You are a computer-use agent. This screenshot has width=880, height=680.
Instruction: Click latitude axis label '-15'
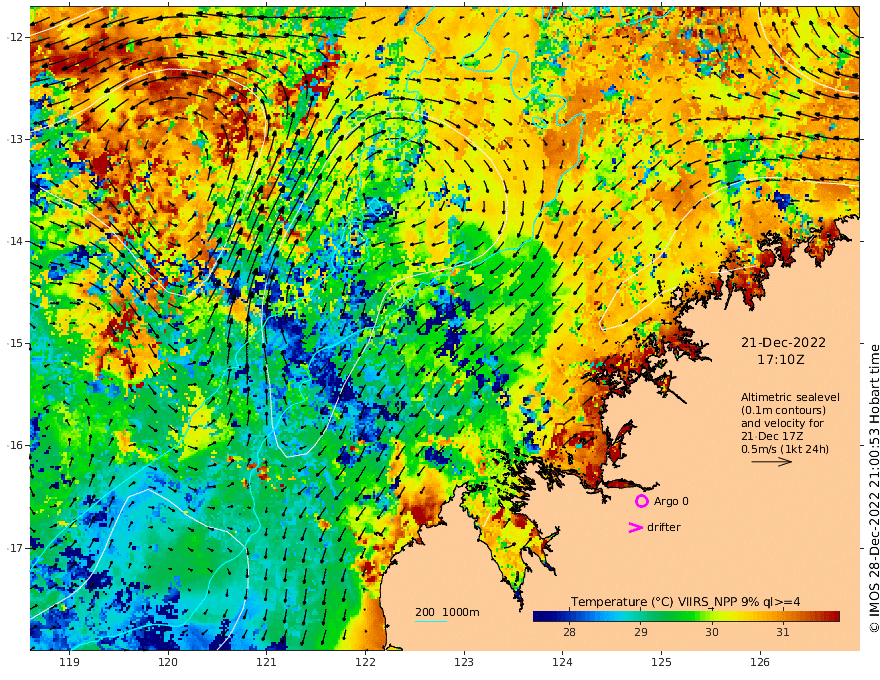coord(15,343)
